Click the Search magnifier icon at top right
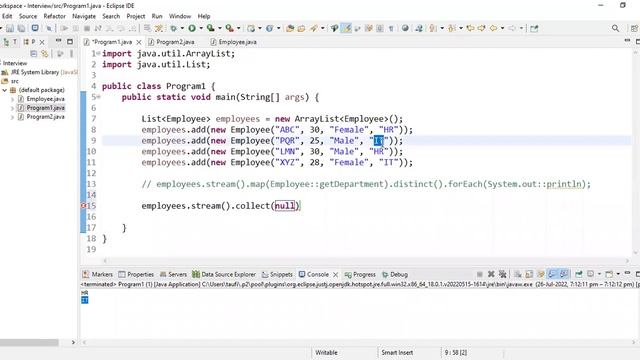The image size is (640, 360). pos(615,28)
